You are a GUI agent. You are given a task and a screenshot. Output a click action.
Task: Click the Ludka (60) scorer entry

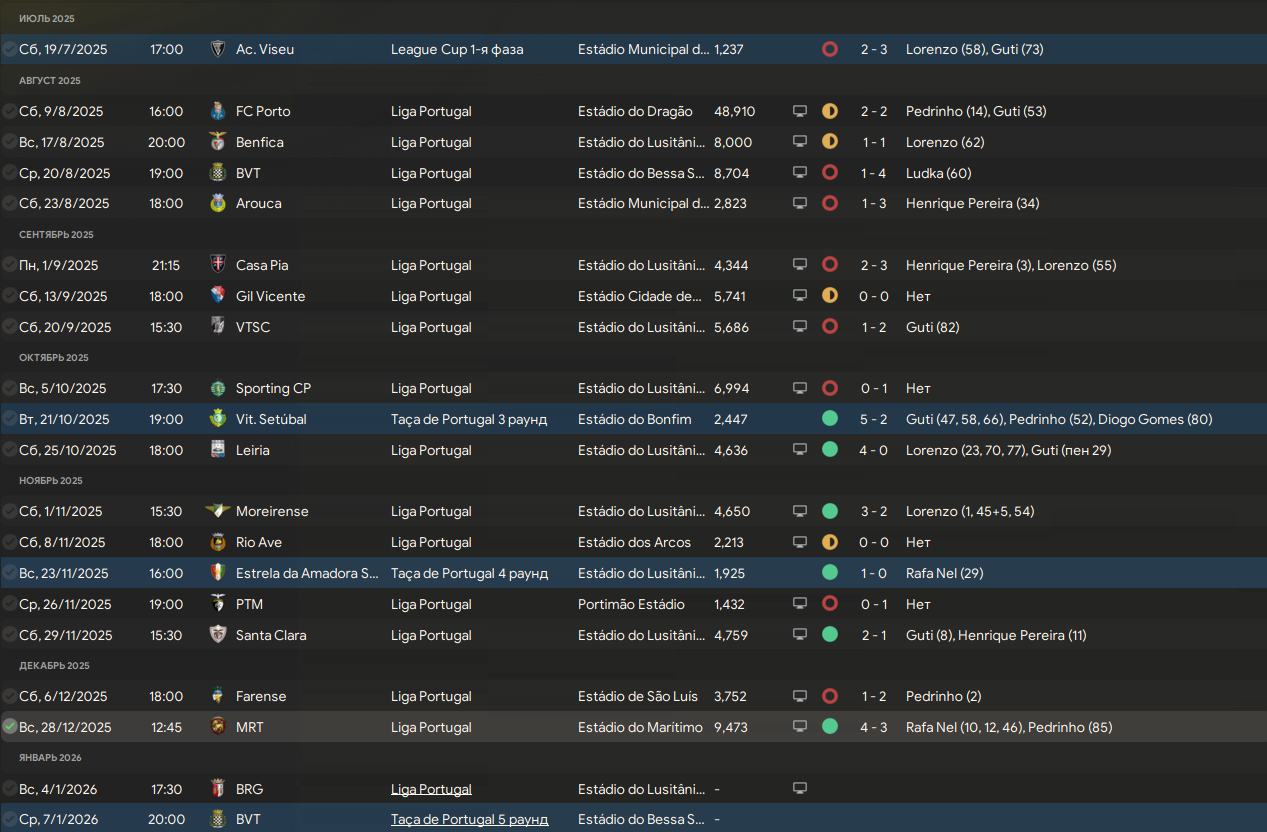939,173
